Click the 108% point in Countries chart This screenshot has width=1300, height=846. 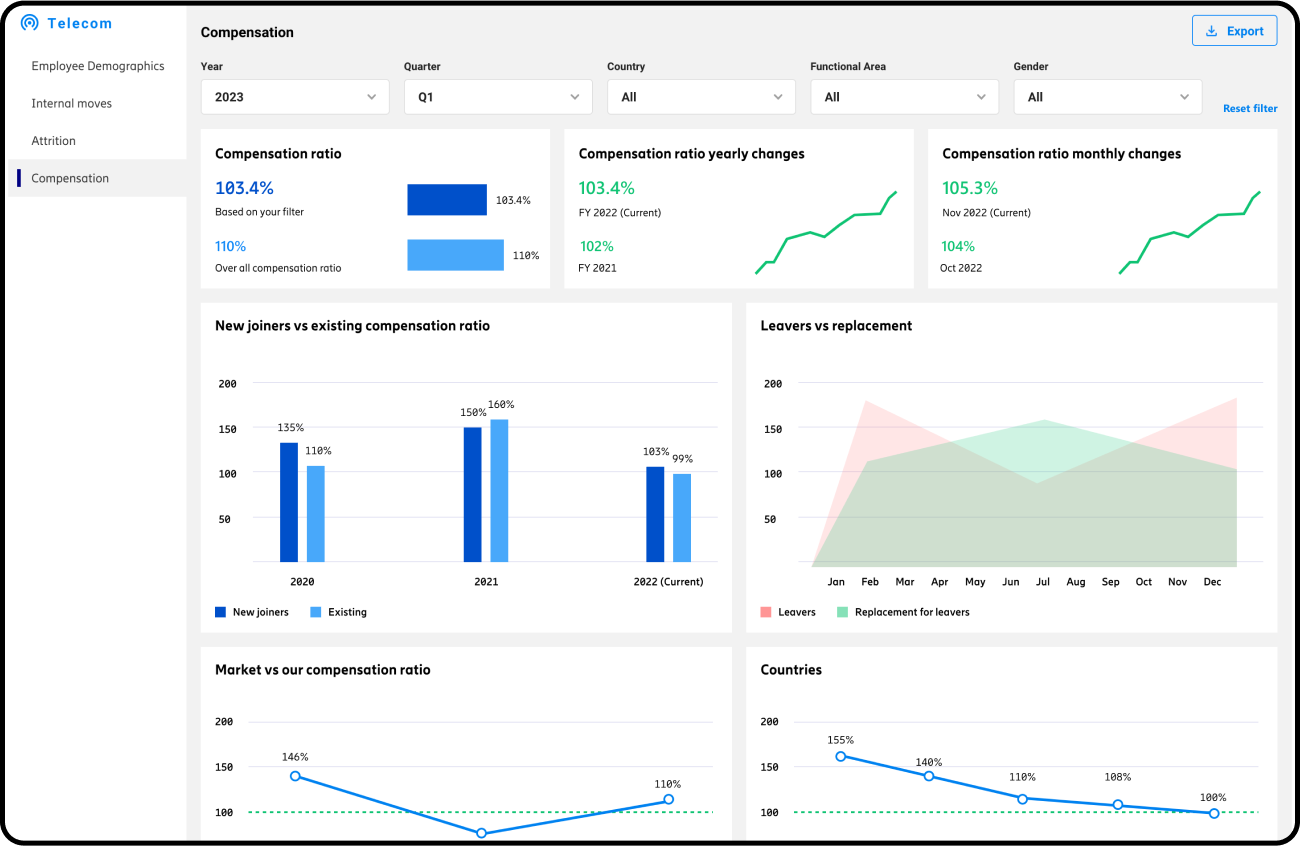(x=1118, y=805)
